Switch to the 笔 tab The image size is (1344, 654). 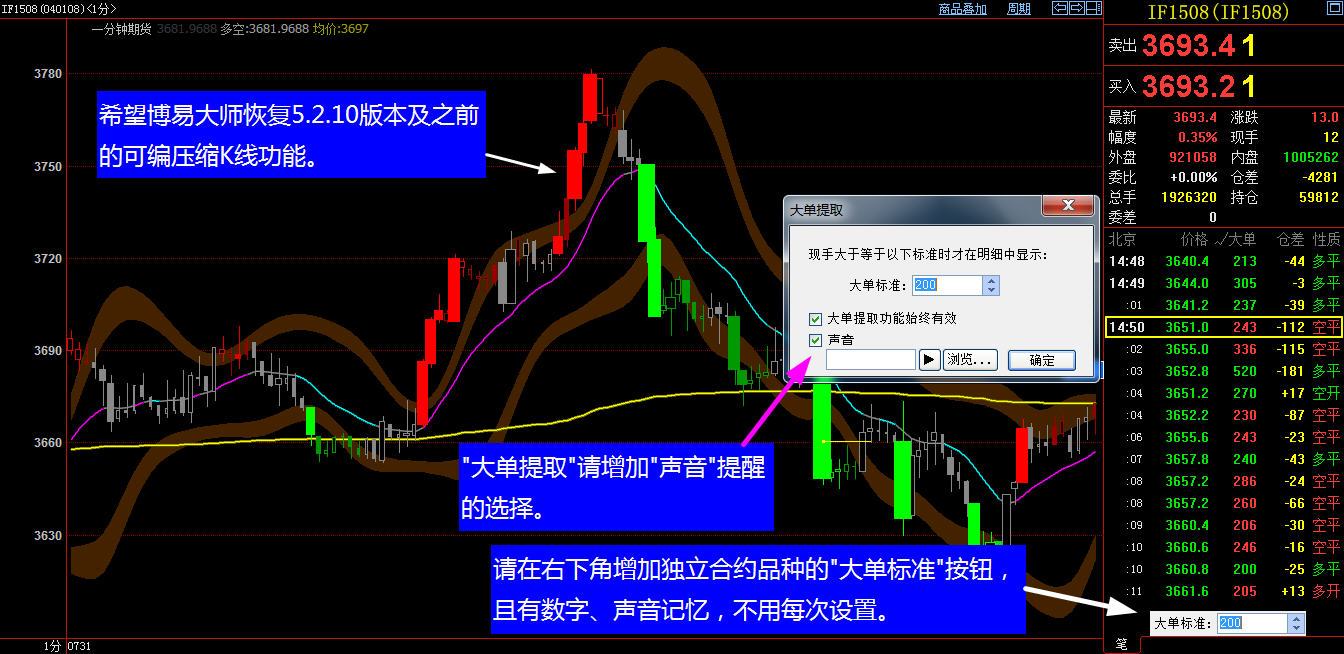pos(1121,645)
